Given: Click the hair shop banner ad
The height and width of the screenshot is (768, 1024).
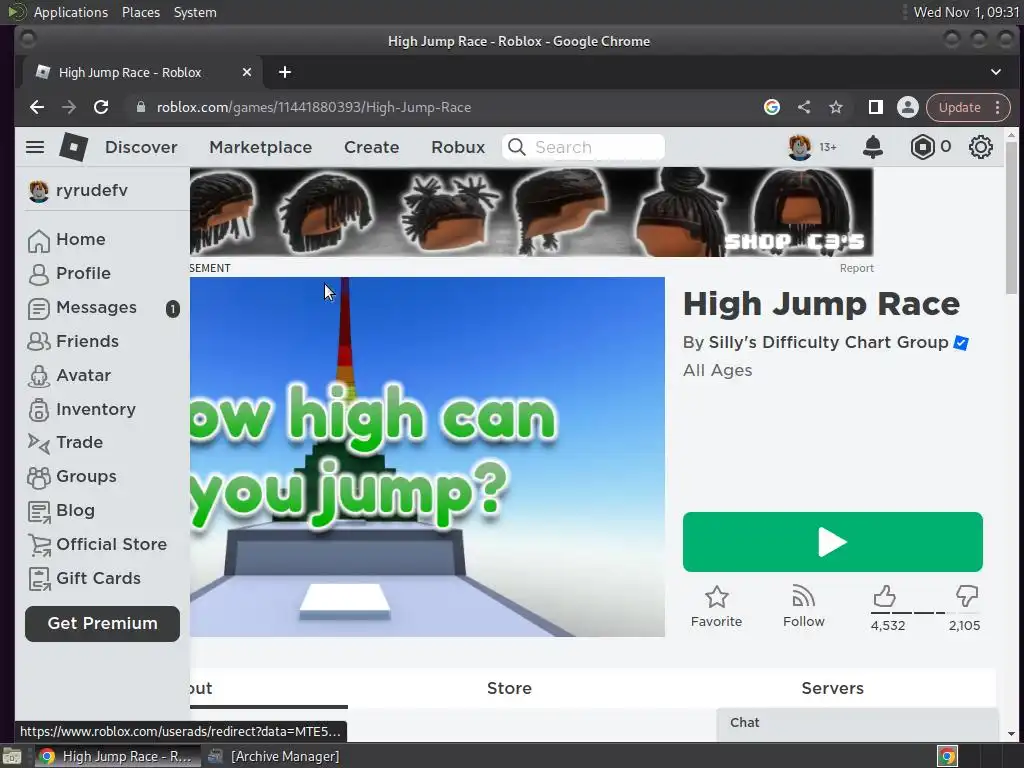Looking at the screenshot, I should [x=532, y=212].
